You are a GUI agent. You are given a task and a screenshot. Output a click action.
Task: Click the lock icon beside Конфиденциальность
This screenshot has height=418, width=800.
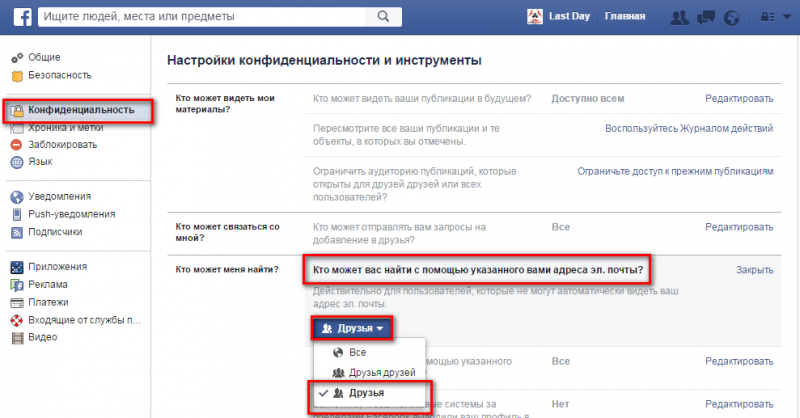coord(17,111)
